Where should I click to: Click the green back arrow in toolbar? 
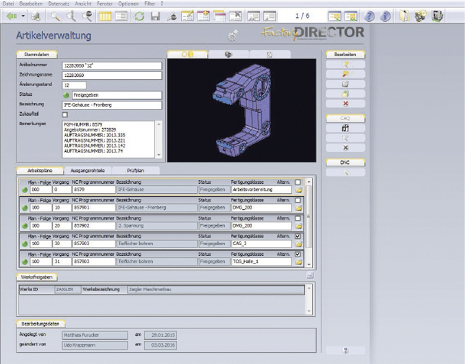(12, 16)
